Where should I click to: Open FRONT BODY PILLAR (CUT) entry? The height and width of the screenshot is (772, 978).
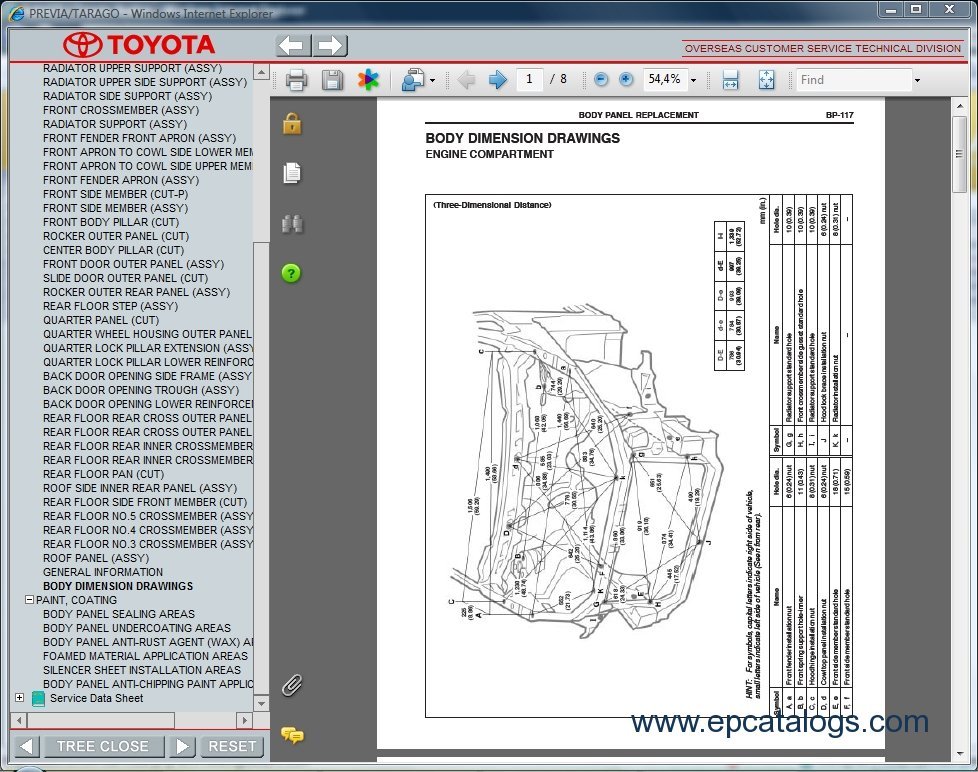(111, 222)
